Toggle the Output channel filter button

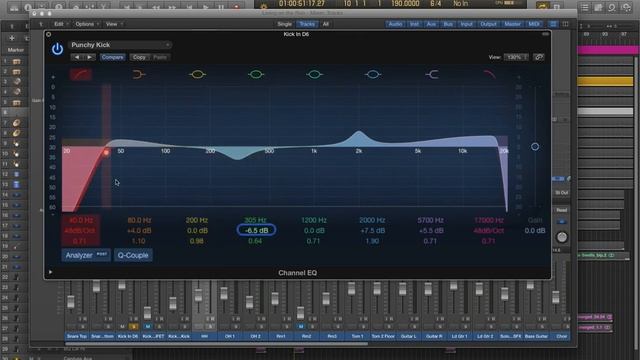point(489,24)
